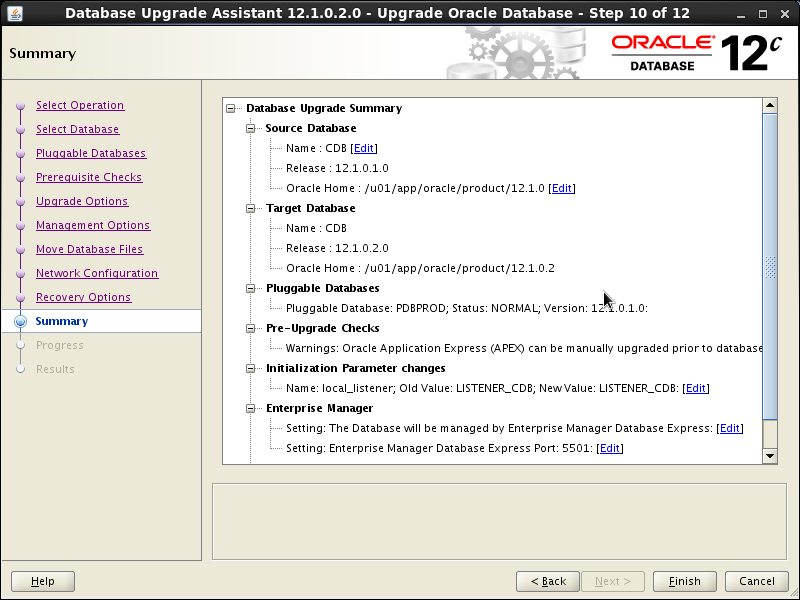Open the Prerequisite Checks step

click(x=88, y=177)
